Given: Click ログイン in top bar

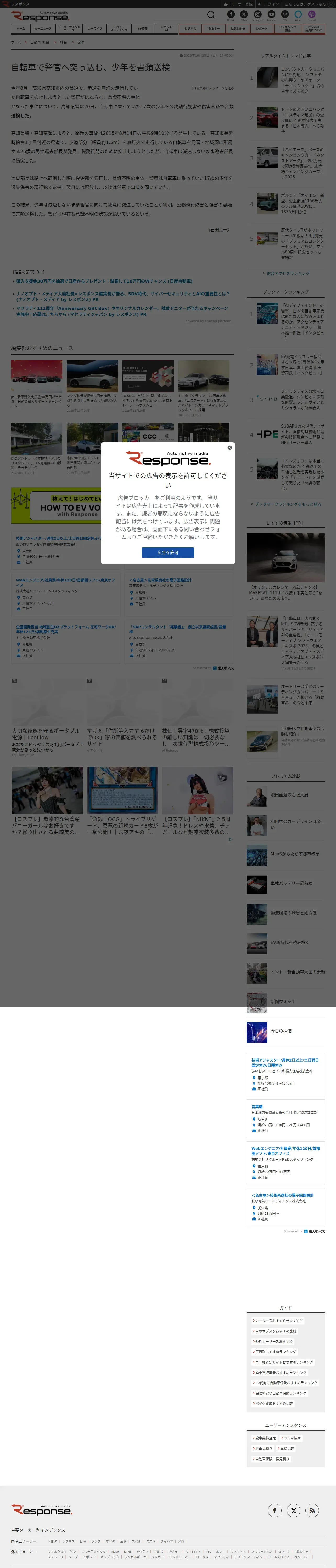Looking at the screenshot, I should click(269, 4).
